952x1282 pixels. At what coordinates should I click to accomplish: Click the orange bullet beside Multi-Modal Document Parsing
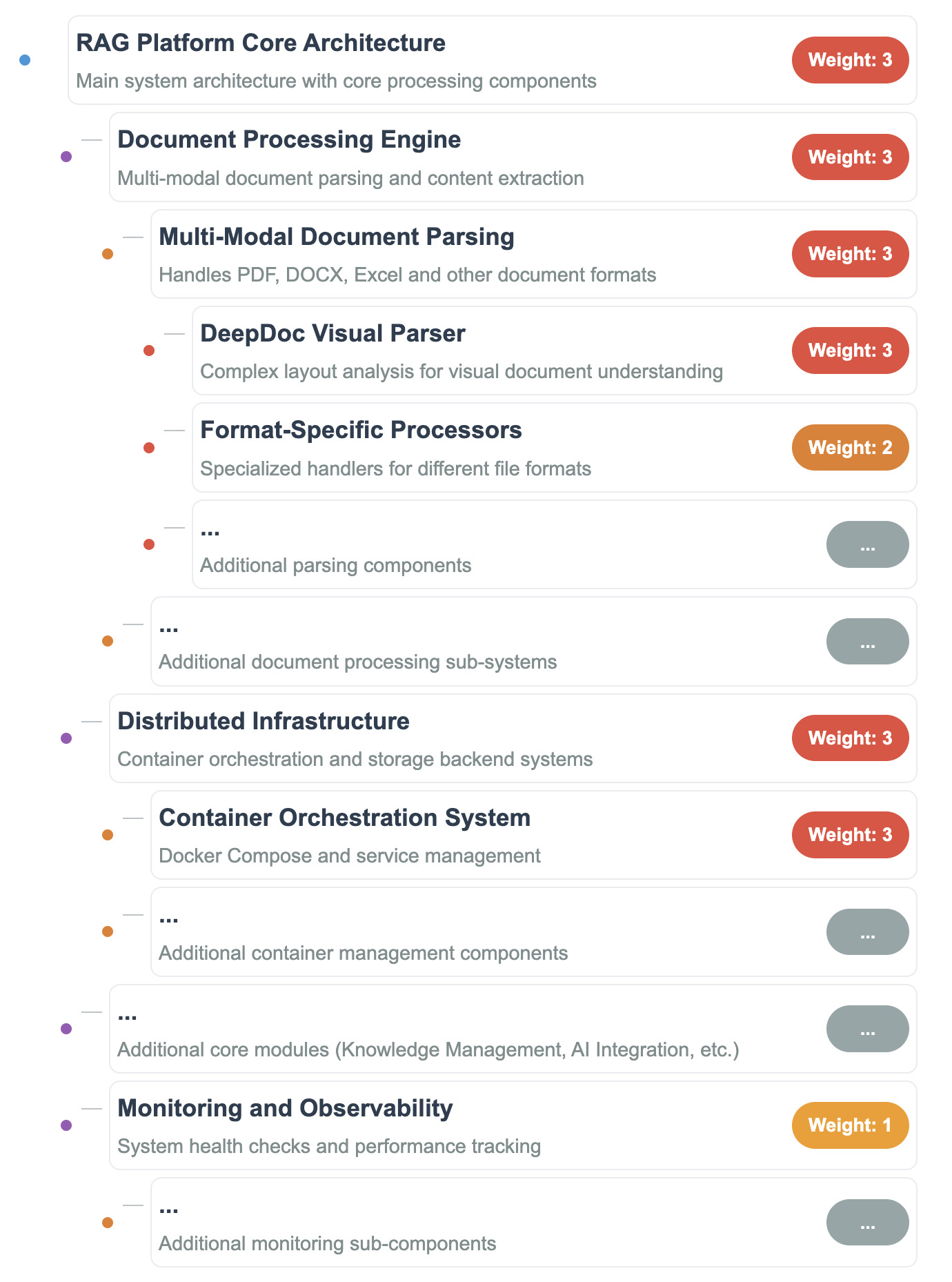108,254
